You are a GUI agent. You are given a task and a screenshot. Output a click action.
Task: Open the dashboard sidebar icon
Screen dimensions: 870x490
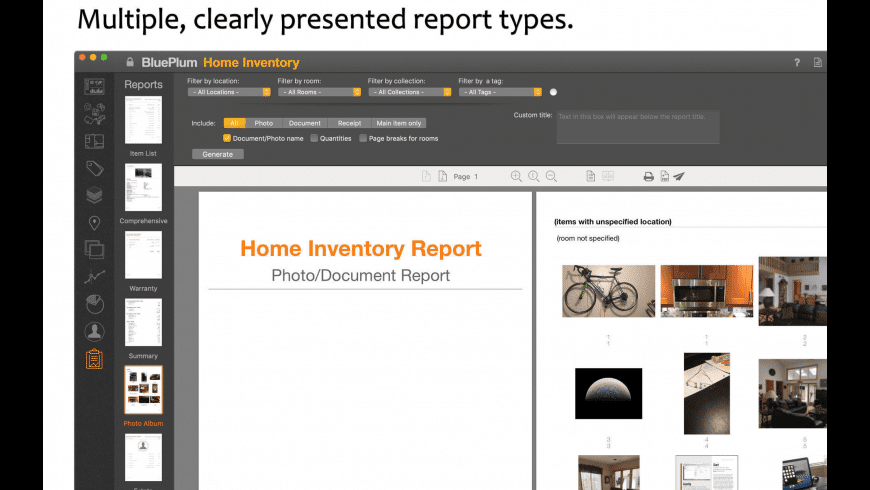click(x=94, y=87)
